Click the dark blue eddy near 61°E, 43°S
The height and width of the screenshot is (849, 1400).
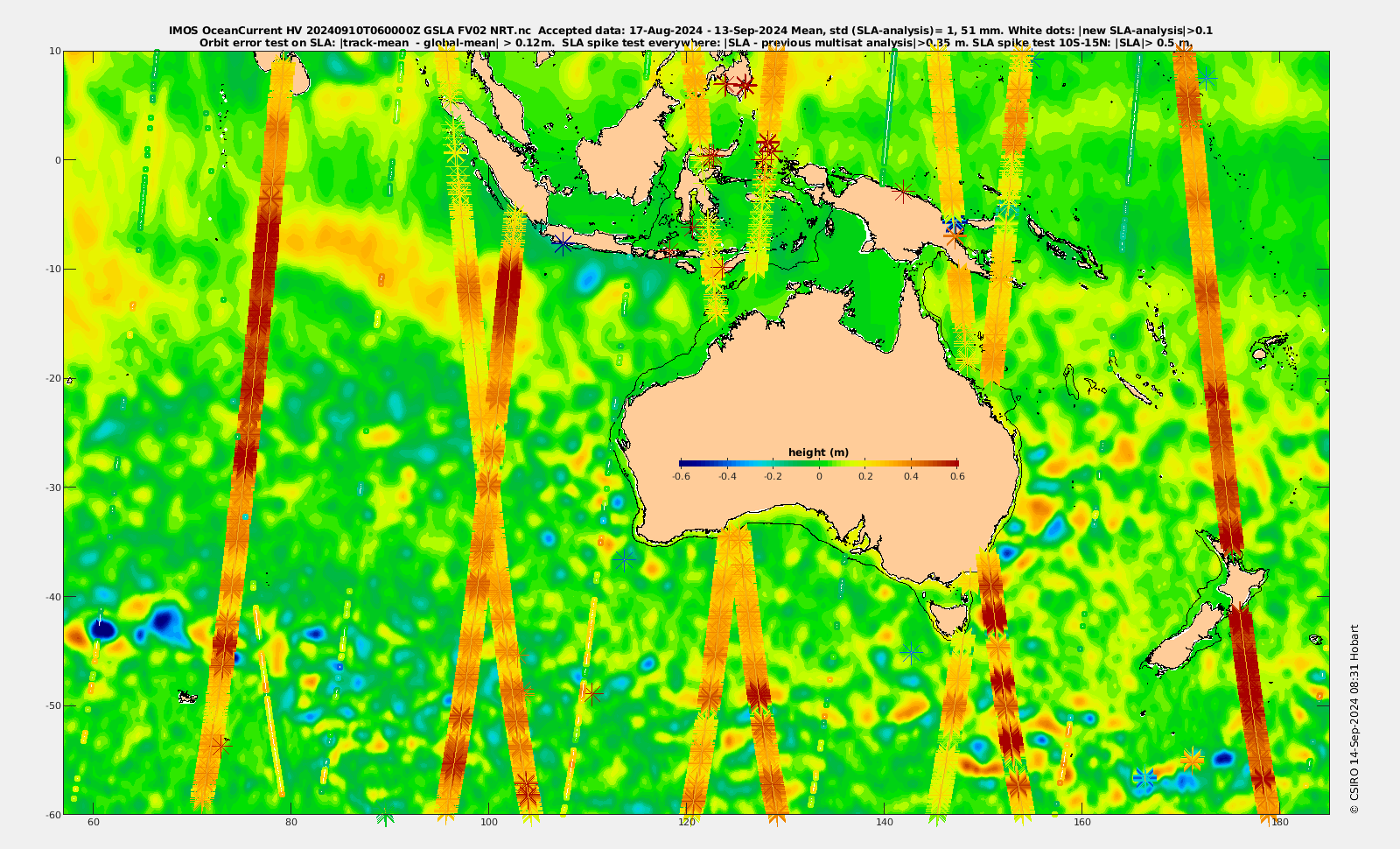pos(103,628)
